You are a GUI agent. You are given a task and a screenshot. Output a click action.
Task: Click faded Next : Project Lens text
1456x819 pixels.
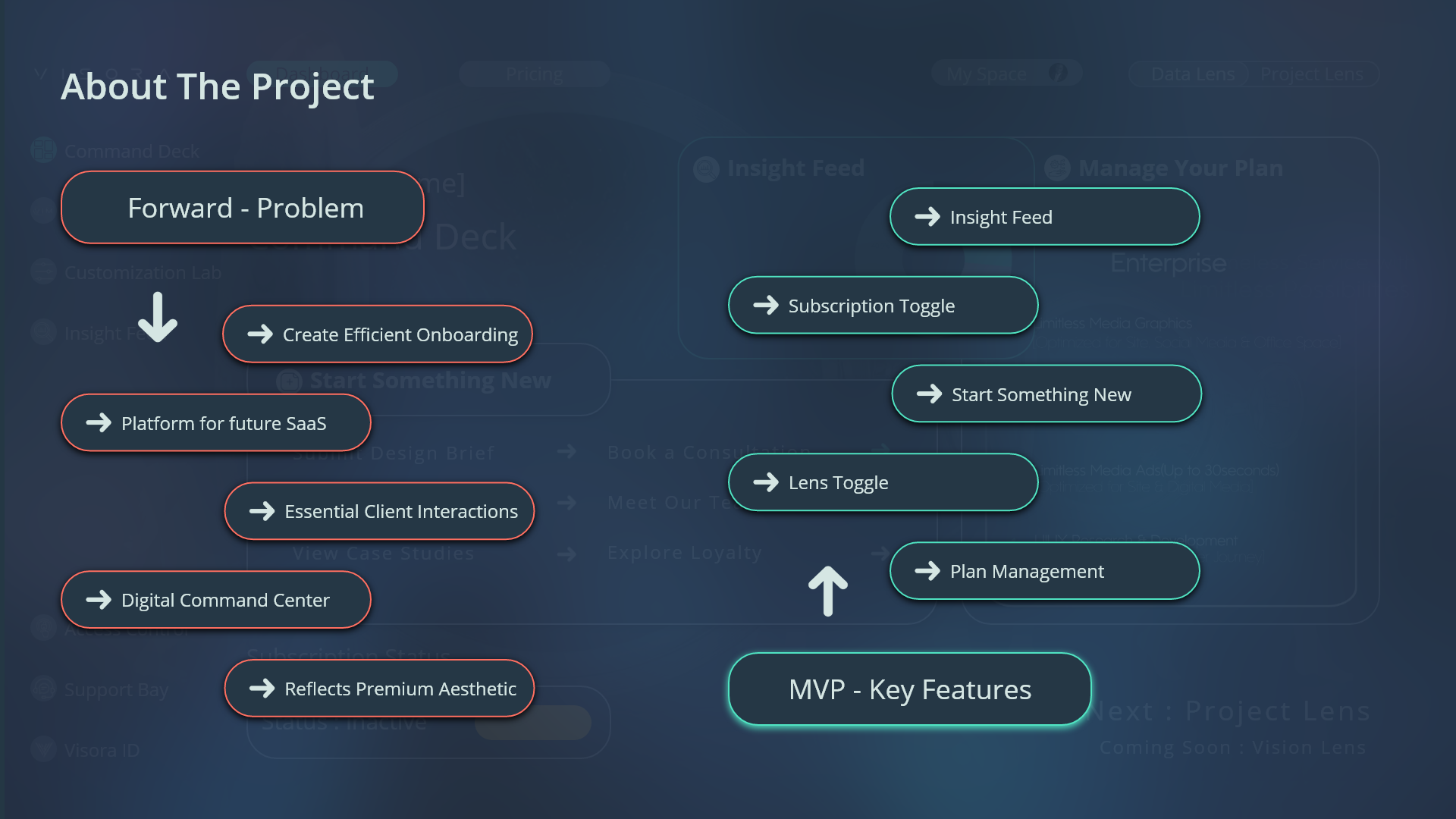click(x=1228, y=711)
